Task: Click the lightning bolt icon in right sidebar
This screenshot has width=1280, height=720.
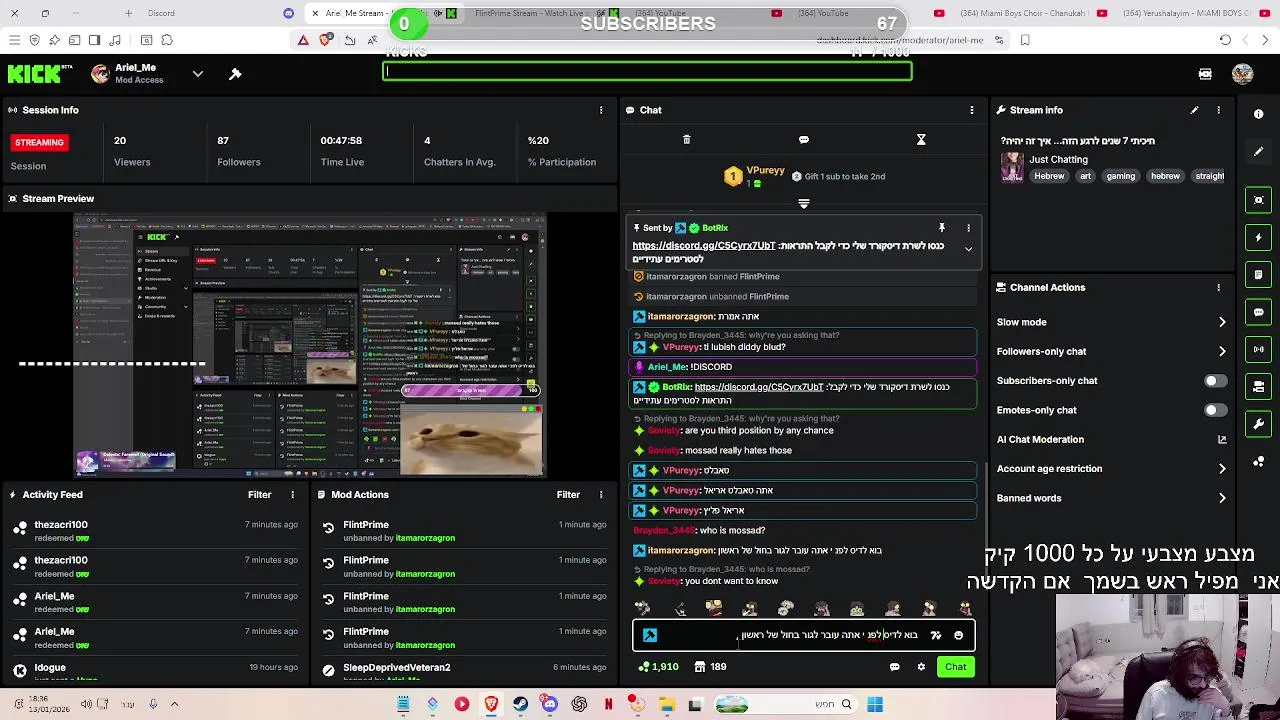Action: pos(1259,238)
